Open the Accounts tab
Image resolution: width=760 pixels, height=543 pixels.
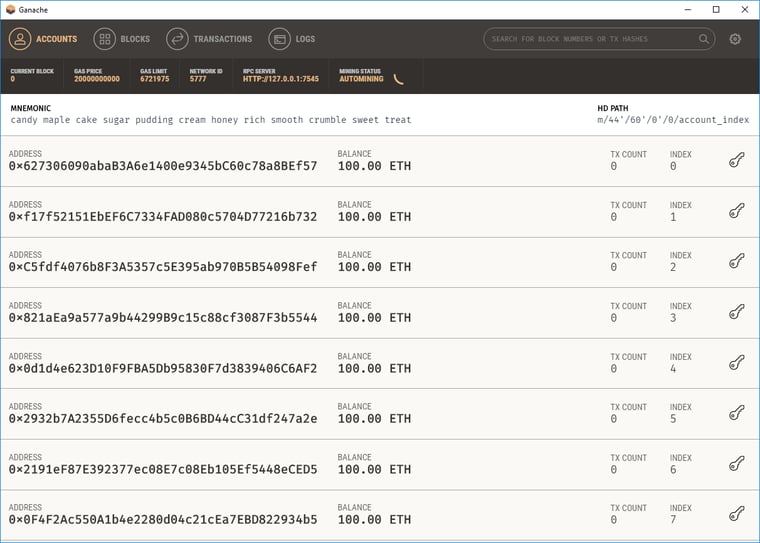click(x=43, y=39)
